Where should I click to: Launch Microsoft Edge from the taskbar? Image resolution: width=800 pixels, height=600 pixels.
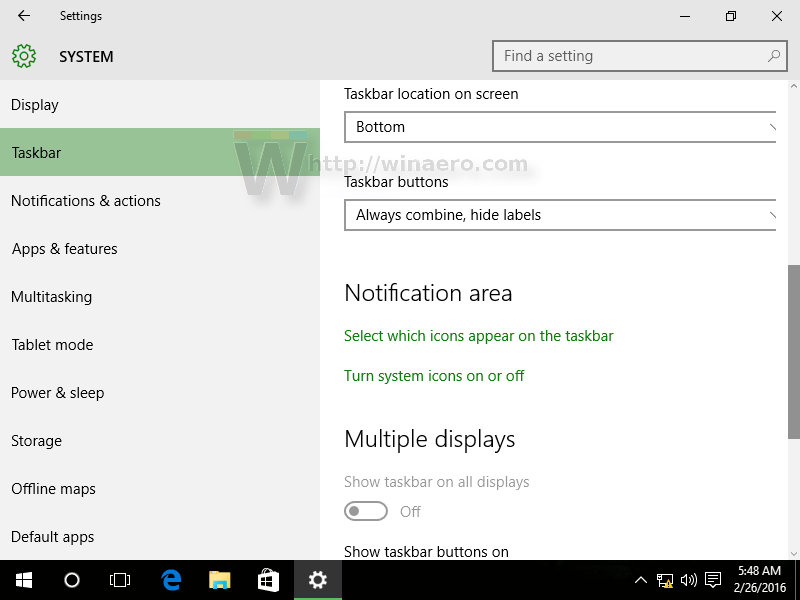171,580
